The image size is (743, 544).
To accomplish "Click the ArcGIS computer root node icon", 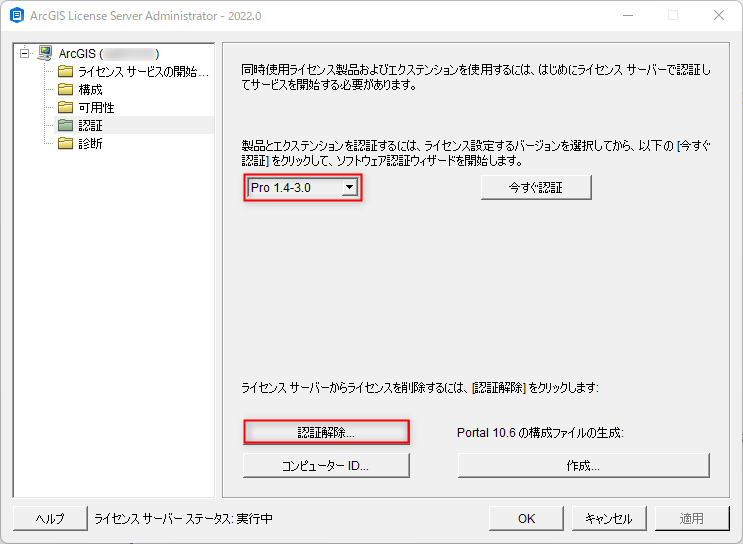I will pos(45,53).
